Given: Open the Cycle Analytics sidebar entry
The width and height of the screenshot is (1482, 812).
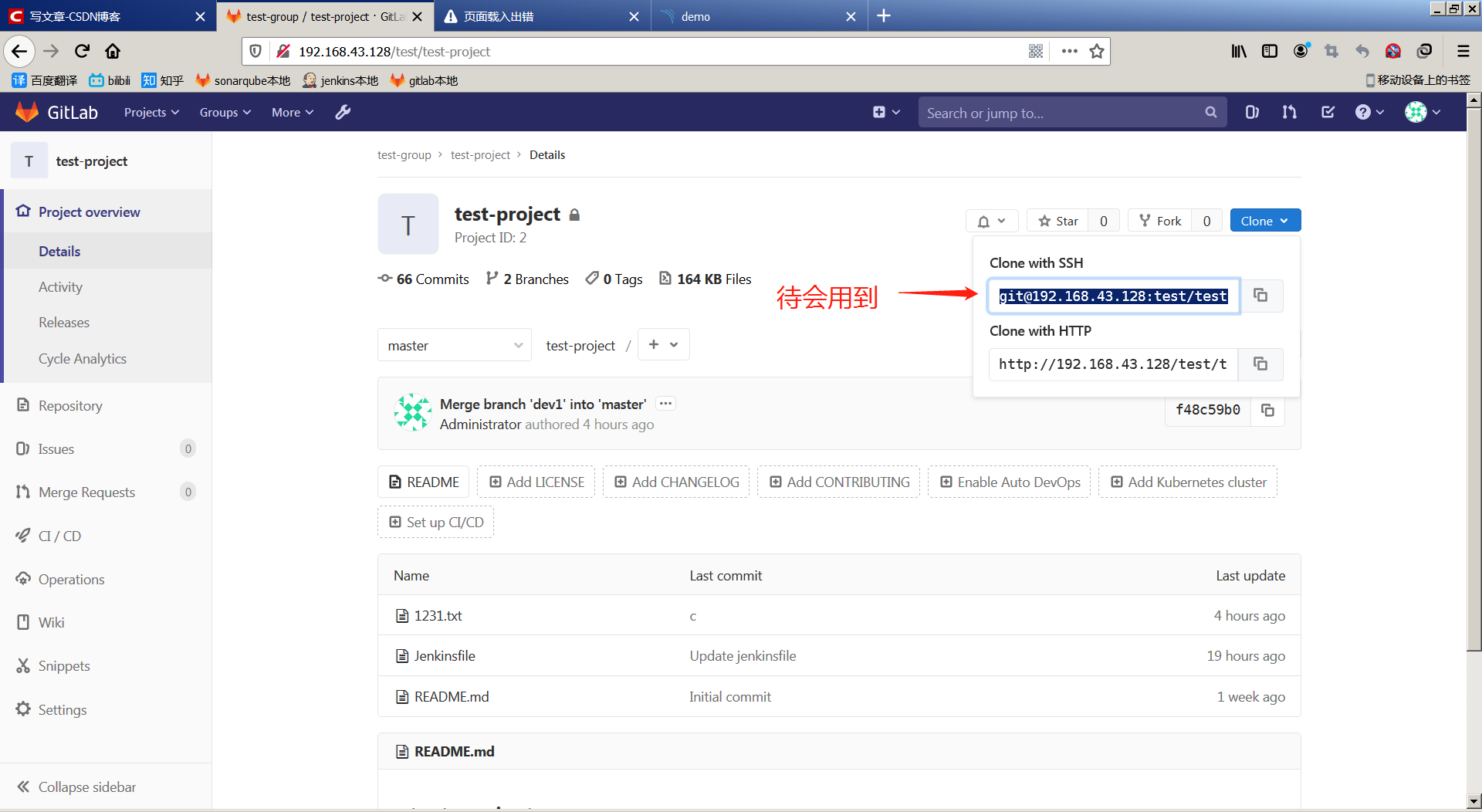Looking at the screenshot, I should pos(82,358).
